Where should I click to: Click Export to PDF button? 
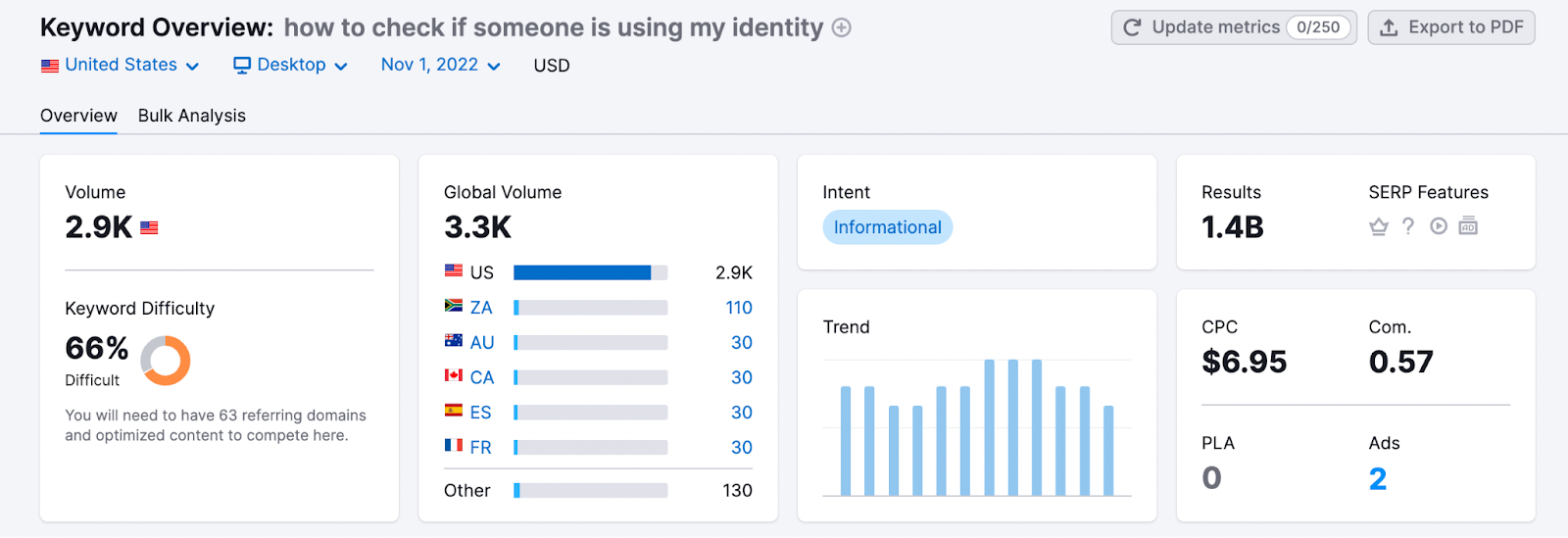1451,27
